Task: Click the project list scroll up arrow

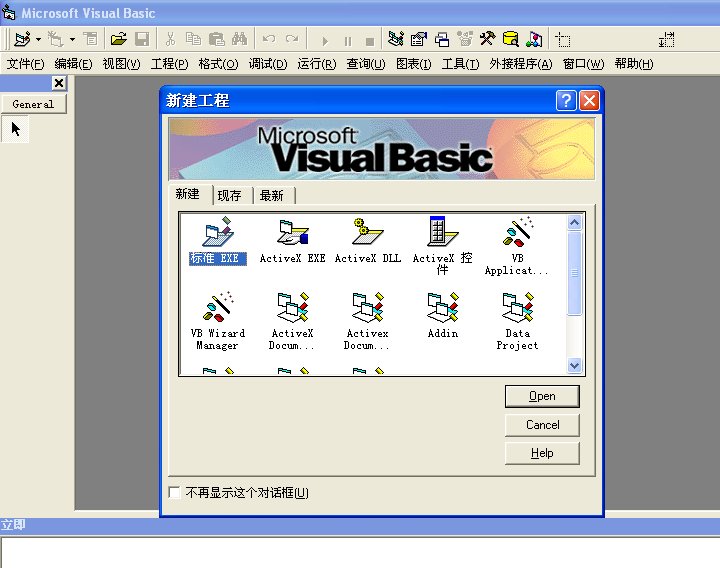Action: click(x=574, y=223)
